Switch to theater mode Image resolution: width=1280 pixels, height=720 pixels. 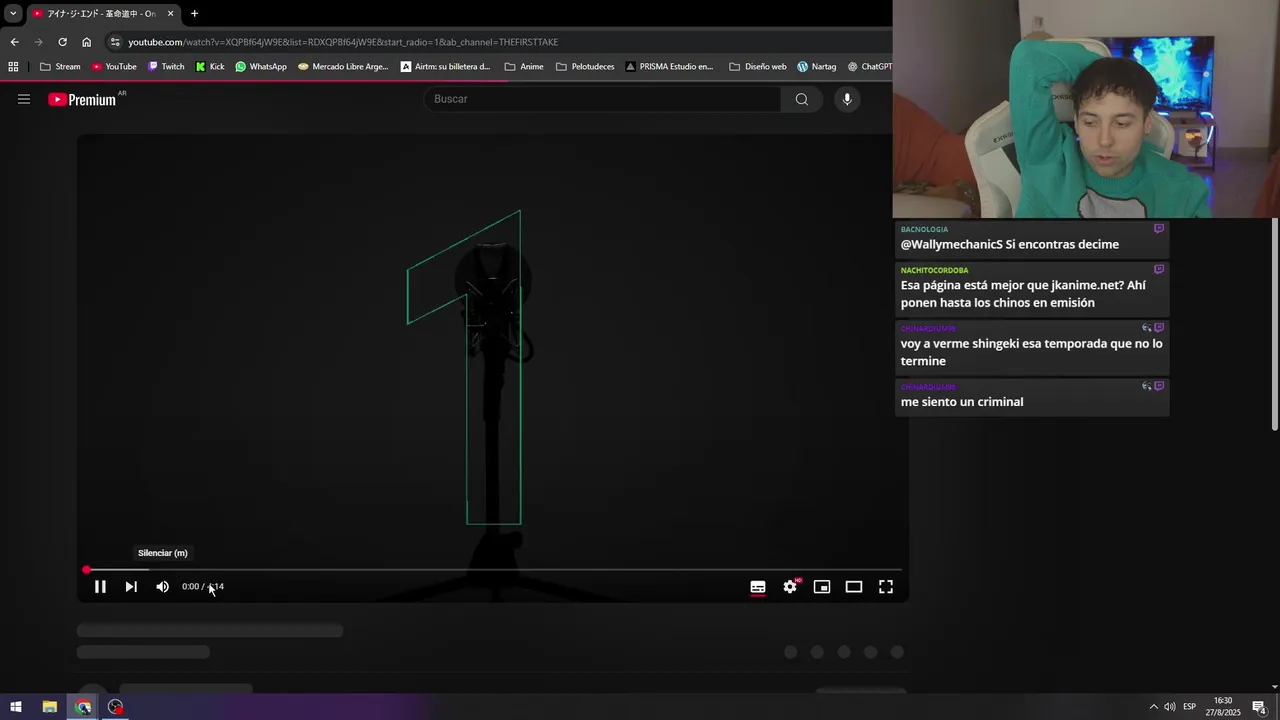click(854, 587)
